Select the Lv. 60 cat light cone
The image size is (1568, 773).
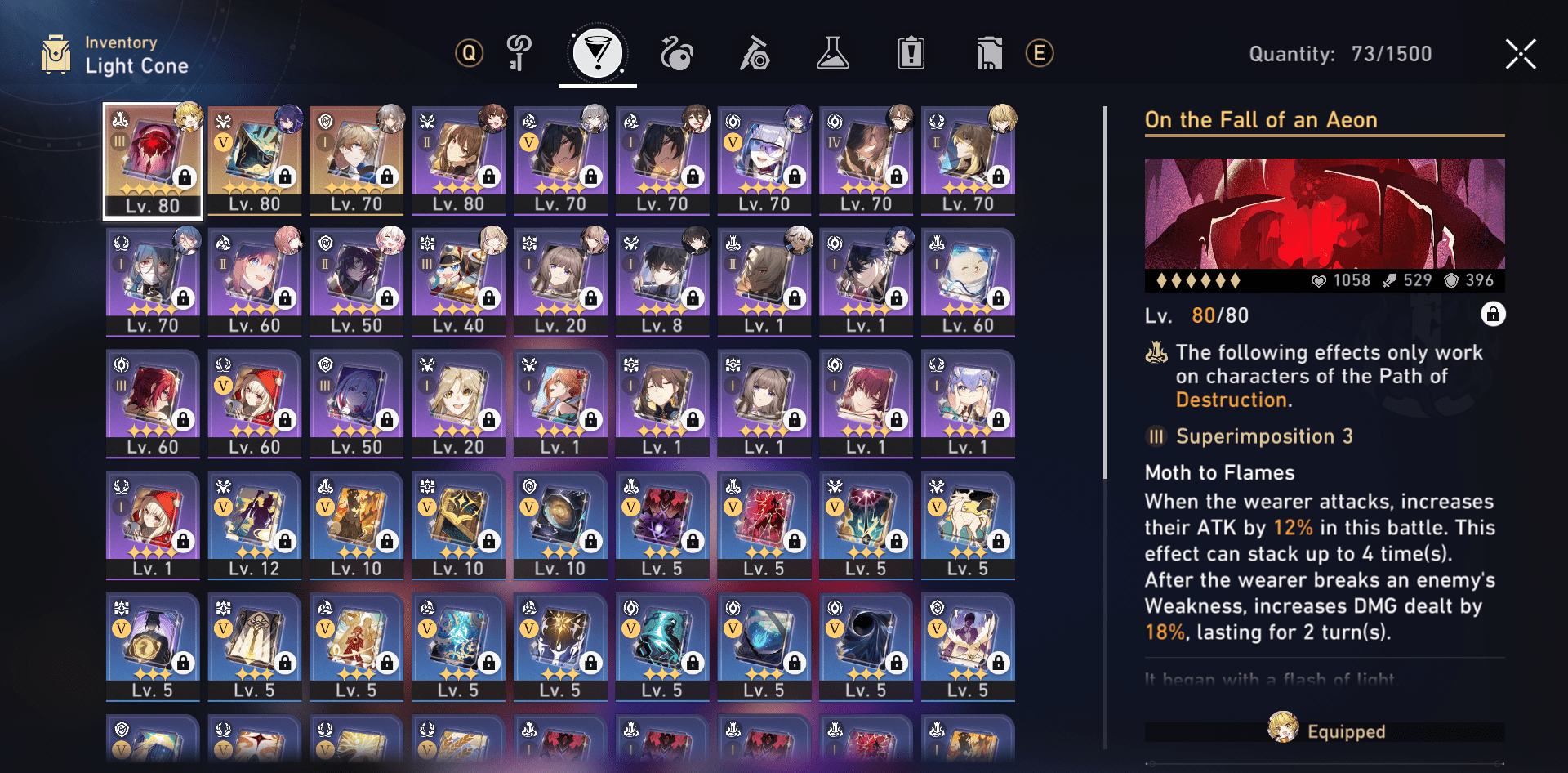point(969,283)
